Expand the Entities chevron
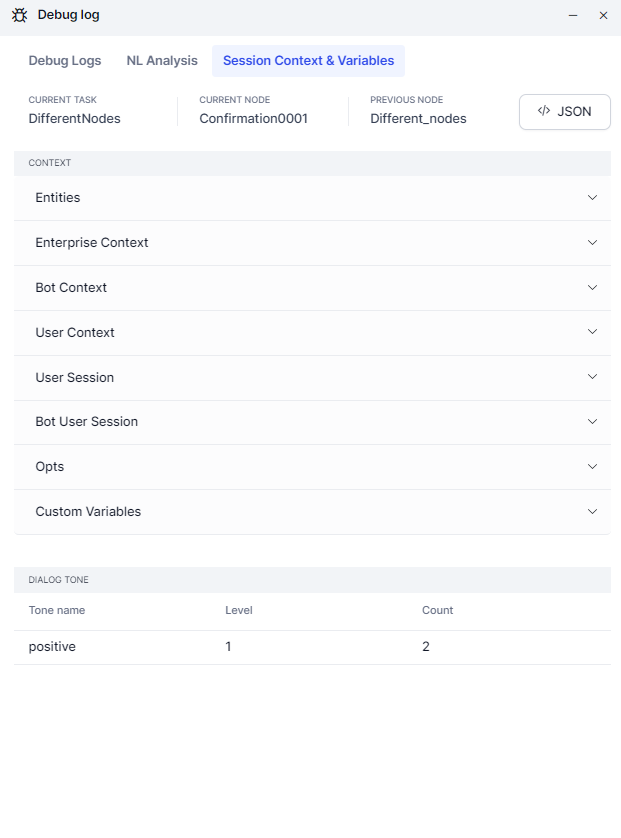Screen dimensions: 621x838 click(x=593, y=198)
